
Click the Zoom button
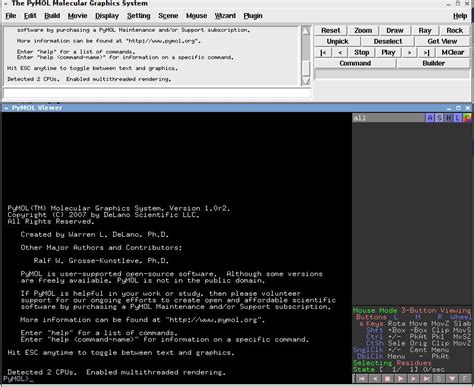pos(363,30)
